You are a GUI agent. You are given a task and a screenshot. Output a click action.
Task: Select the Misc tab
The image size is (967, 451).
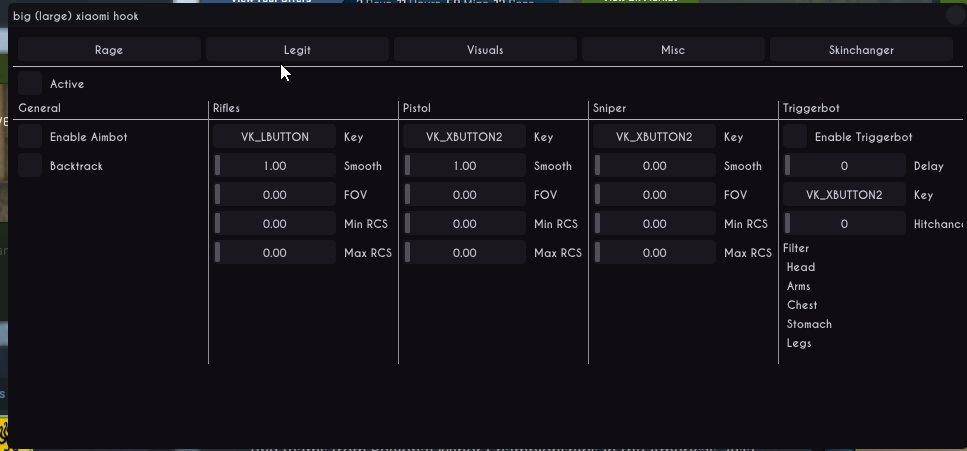point(673,50)
